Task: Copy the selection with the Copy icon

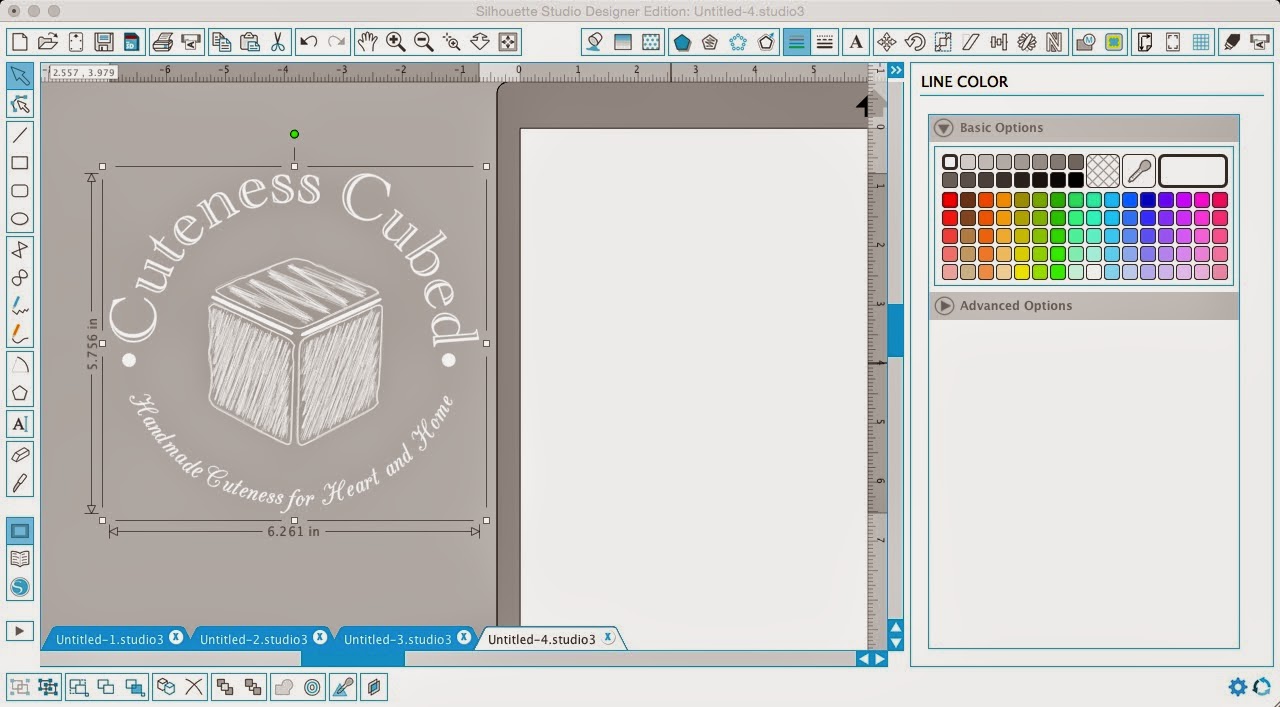Action: [x=222, y=42]
